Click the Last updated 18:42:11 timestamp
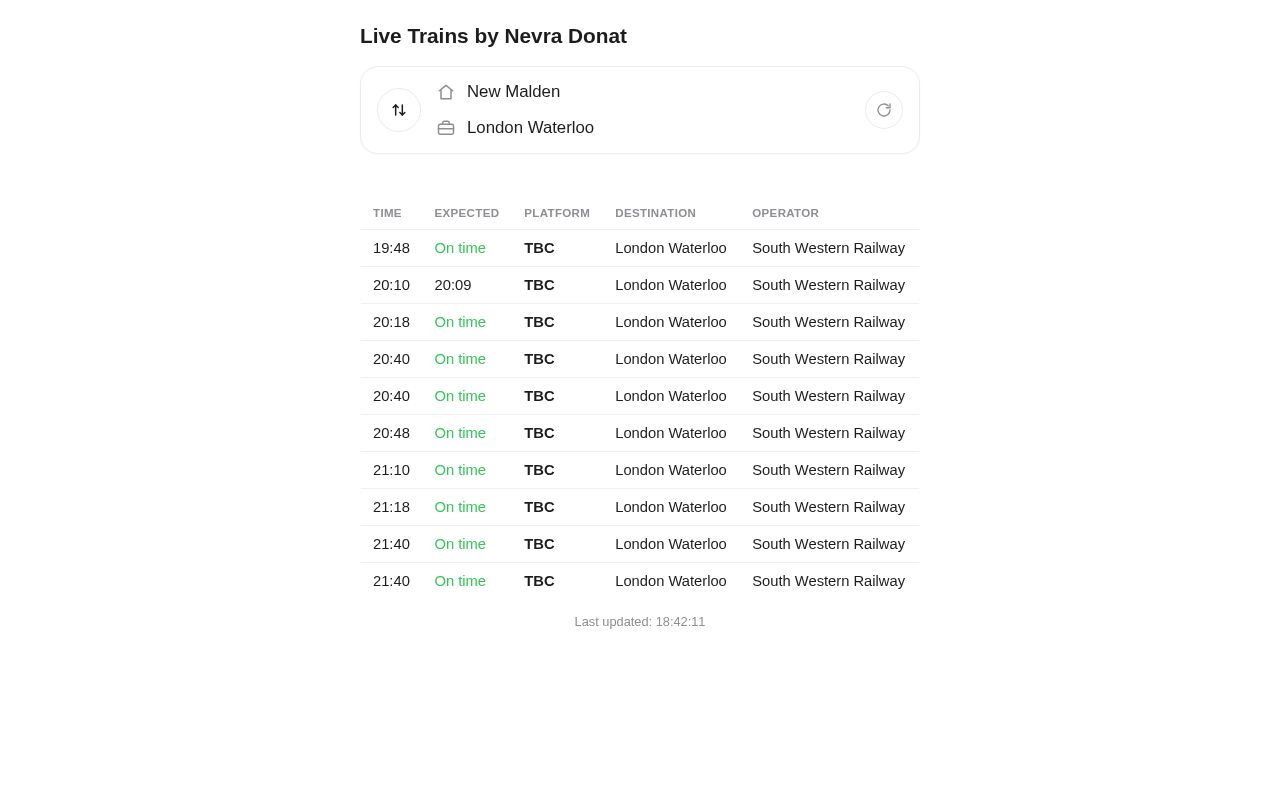1280x800 pixels. [640, 622]
